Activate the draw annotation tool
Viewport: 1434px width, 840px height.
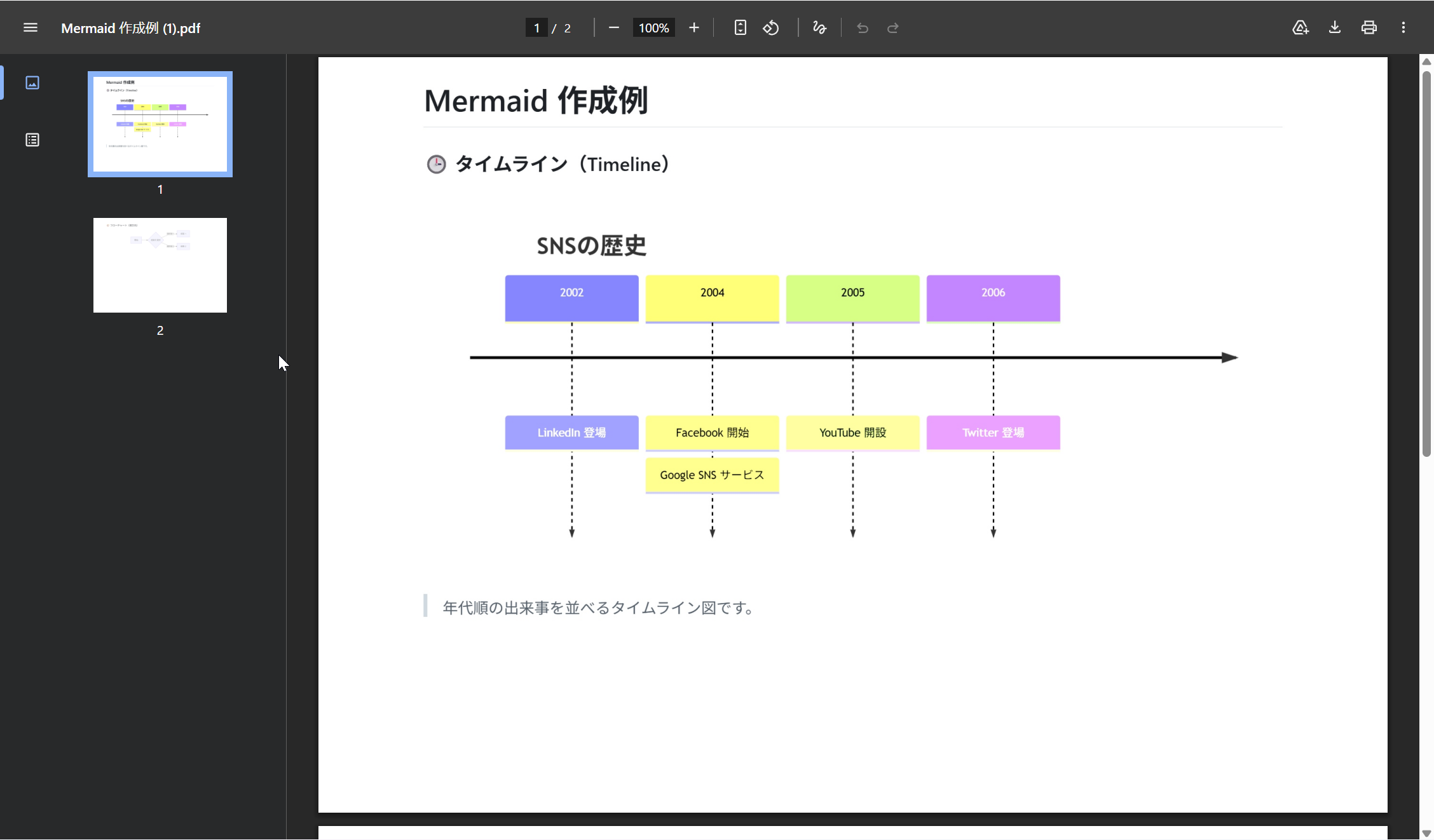(x=819, y=28)
